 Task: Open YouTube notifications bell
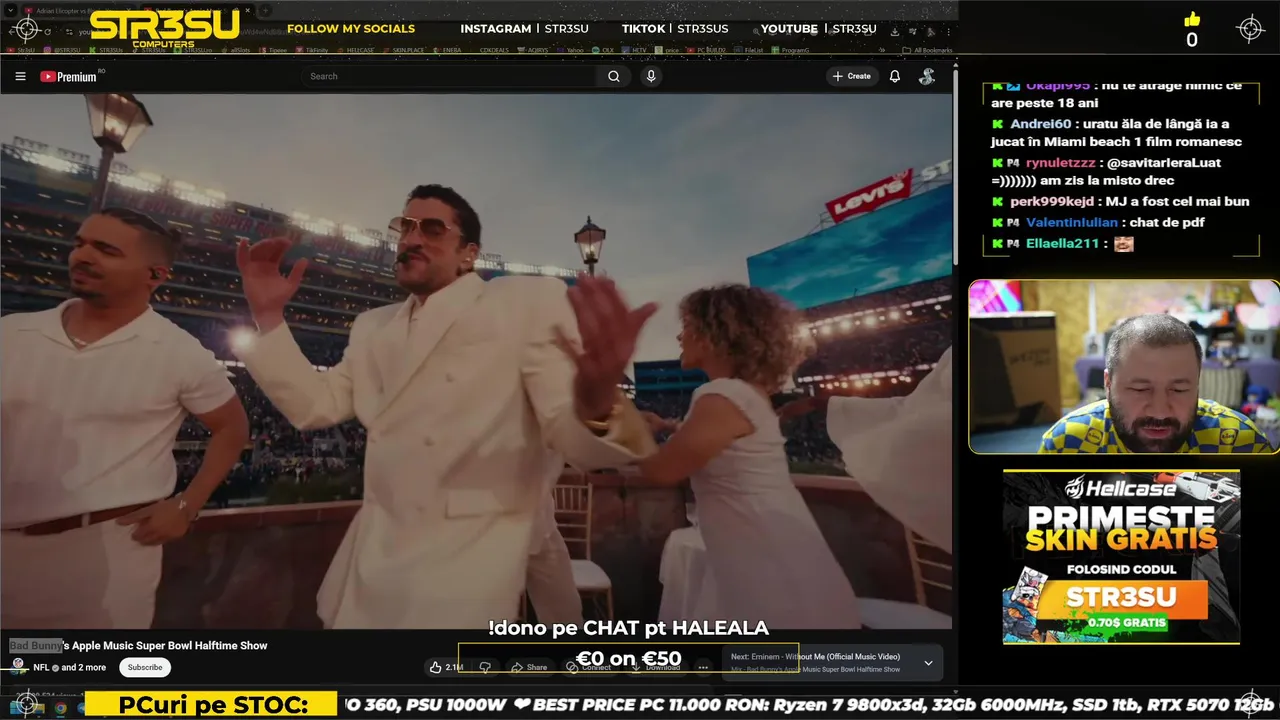[895, 76]
